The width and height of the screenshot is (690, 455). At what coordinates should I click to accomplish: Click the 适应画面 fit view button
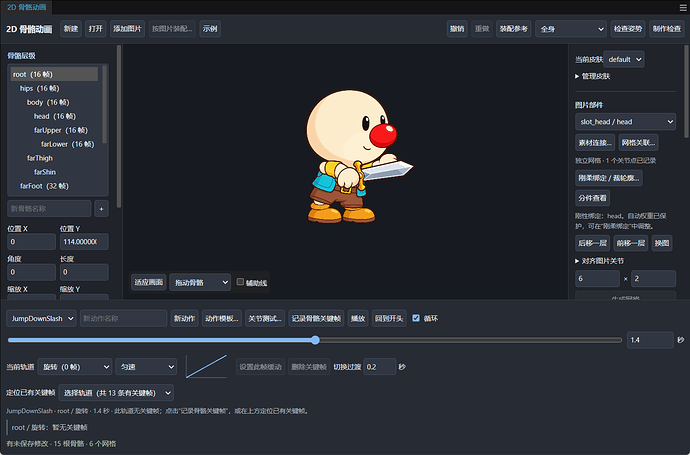click(148, 282)
